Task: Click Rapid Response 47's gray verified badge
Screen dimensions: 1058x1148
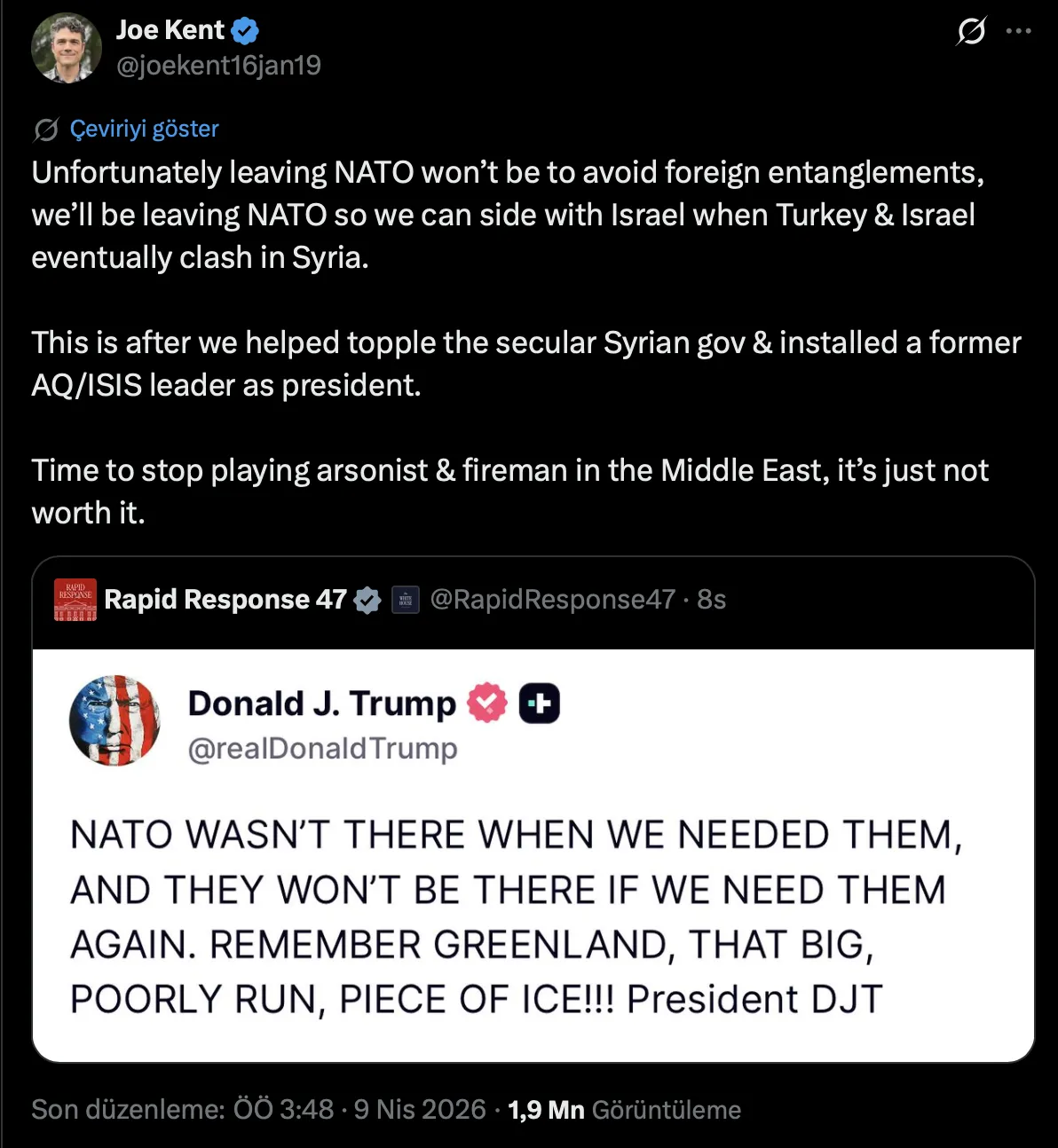Action: [367, 601]
